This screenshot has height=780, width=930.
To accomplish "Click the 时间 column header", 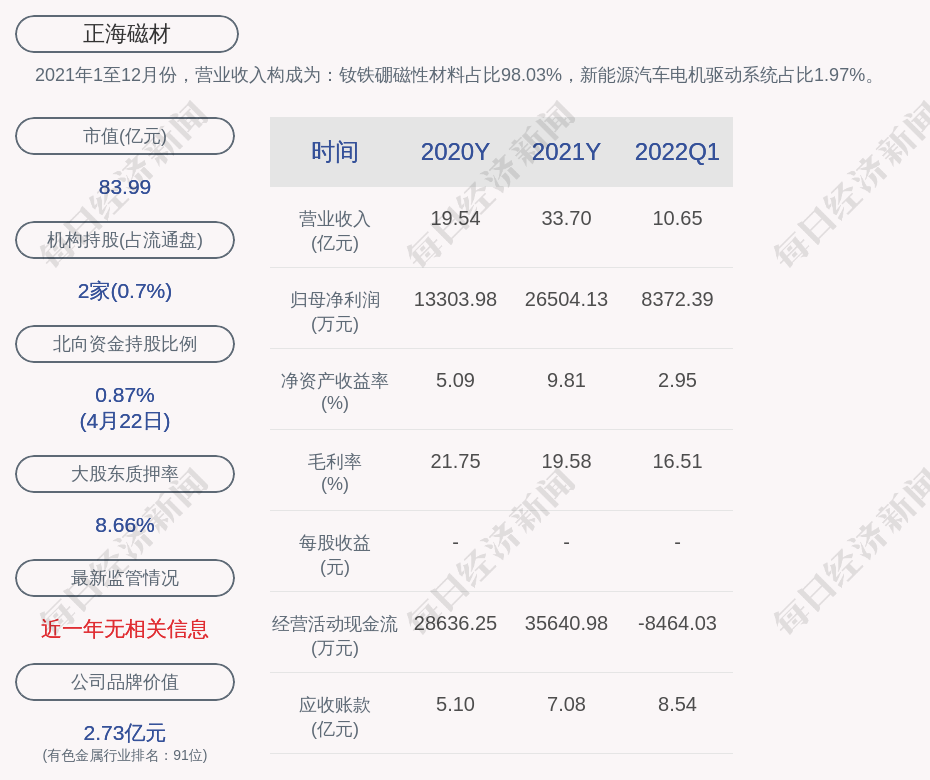I will 335,152.
